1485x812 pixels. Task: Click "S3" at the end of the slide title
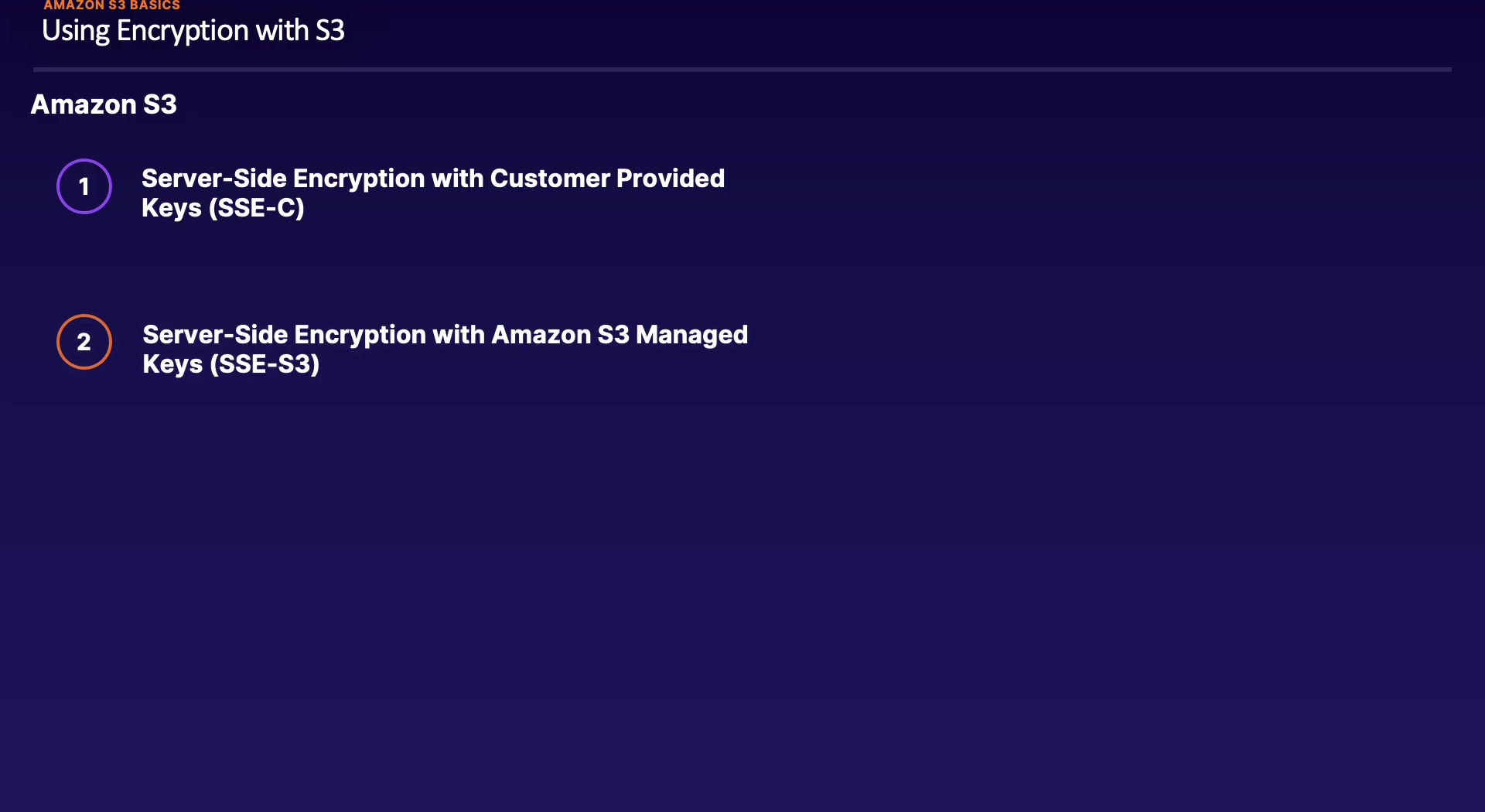pos(329,31)
